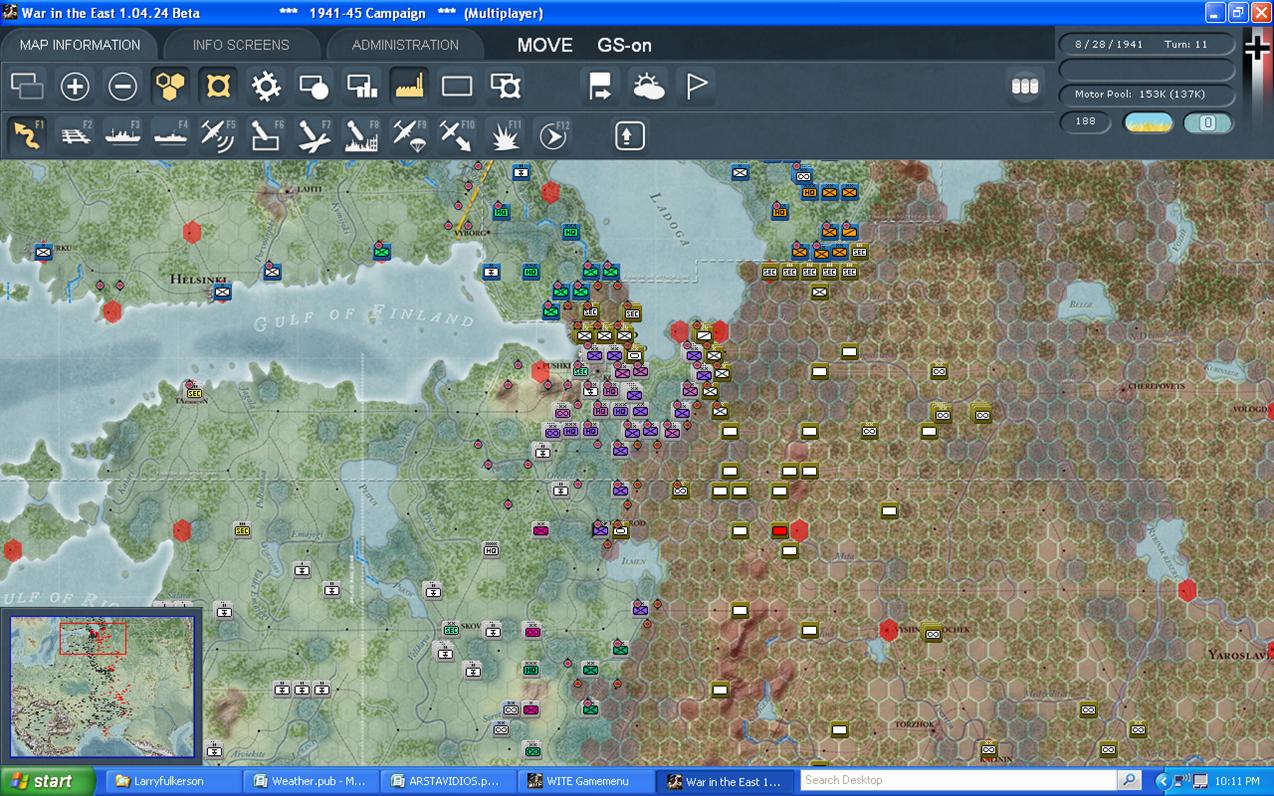This screenshot has height=796, width=1274.
Task: Select the F3 naval transport mode icon
Action: point(123,135)
